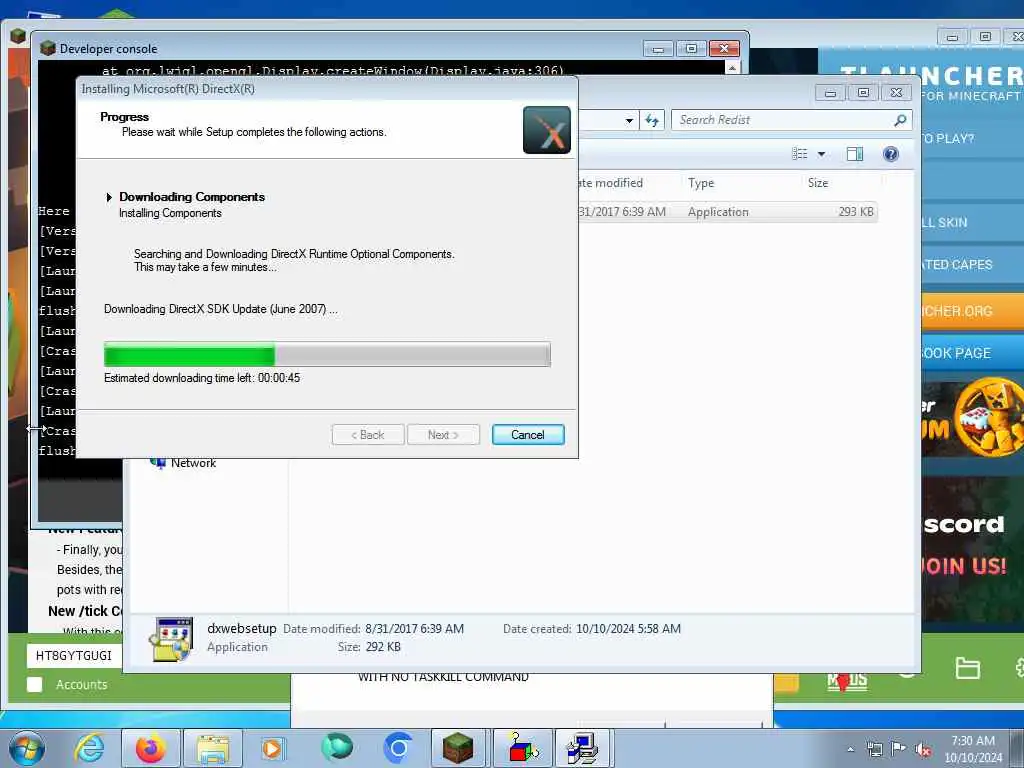This screenshot has height=768, width=1024.
Task: Cancel the DirectX installation
Action: tap(528, 435)
